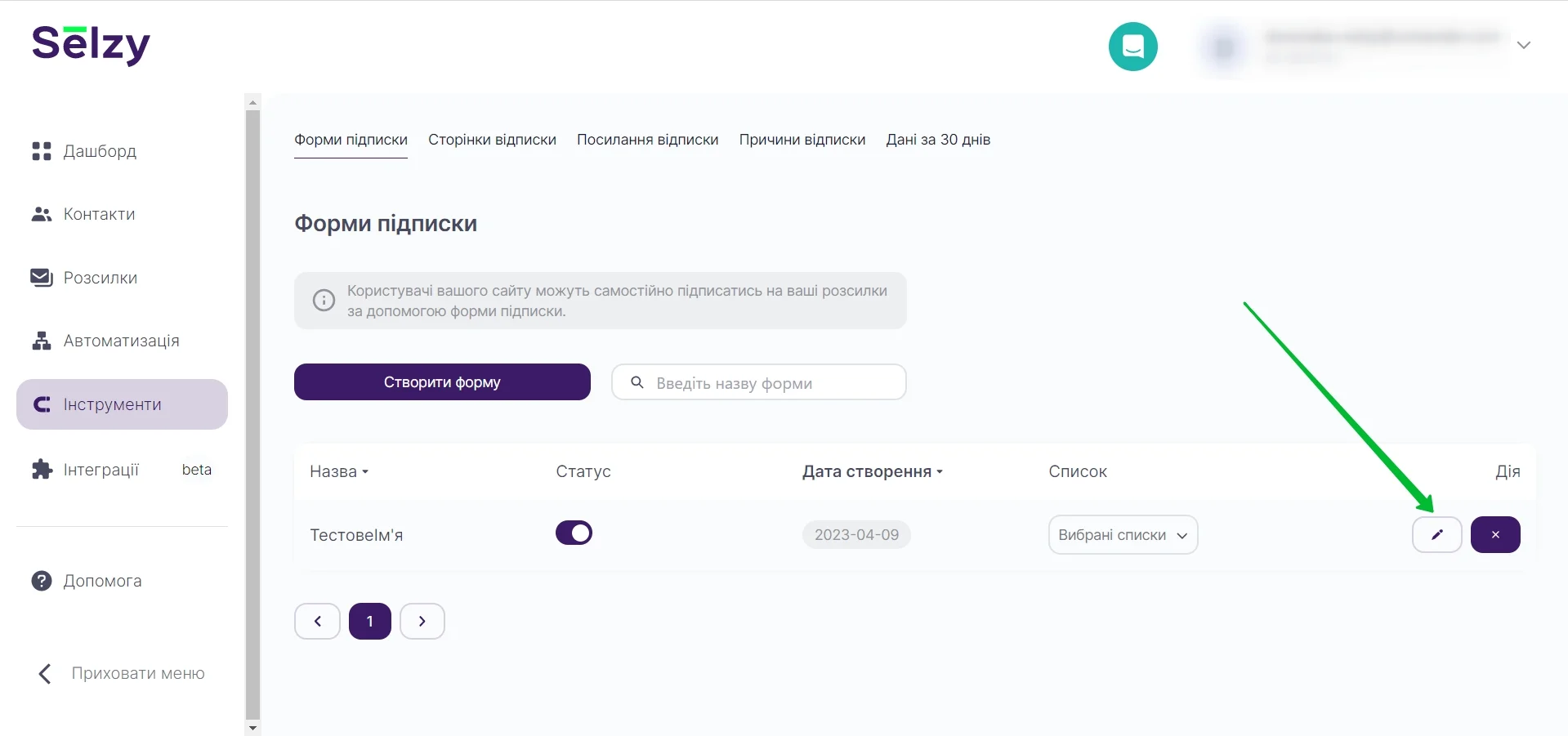
Task: Click the Форми підписки page heading
Action: pyautogui.click(x=386, y=224)
